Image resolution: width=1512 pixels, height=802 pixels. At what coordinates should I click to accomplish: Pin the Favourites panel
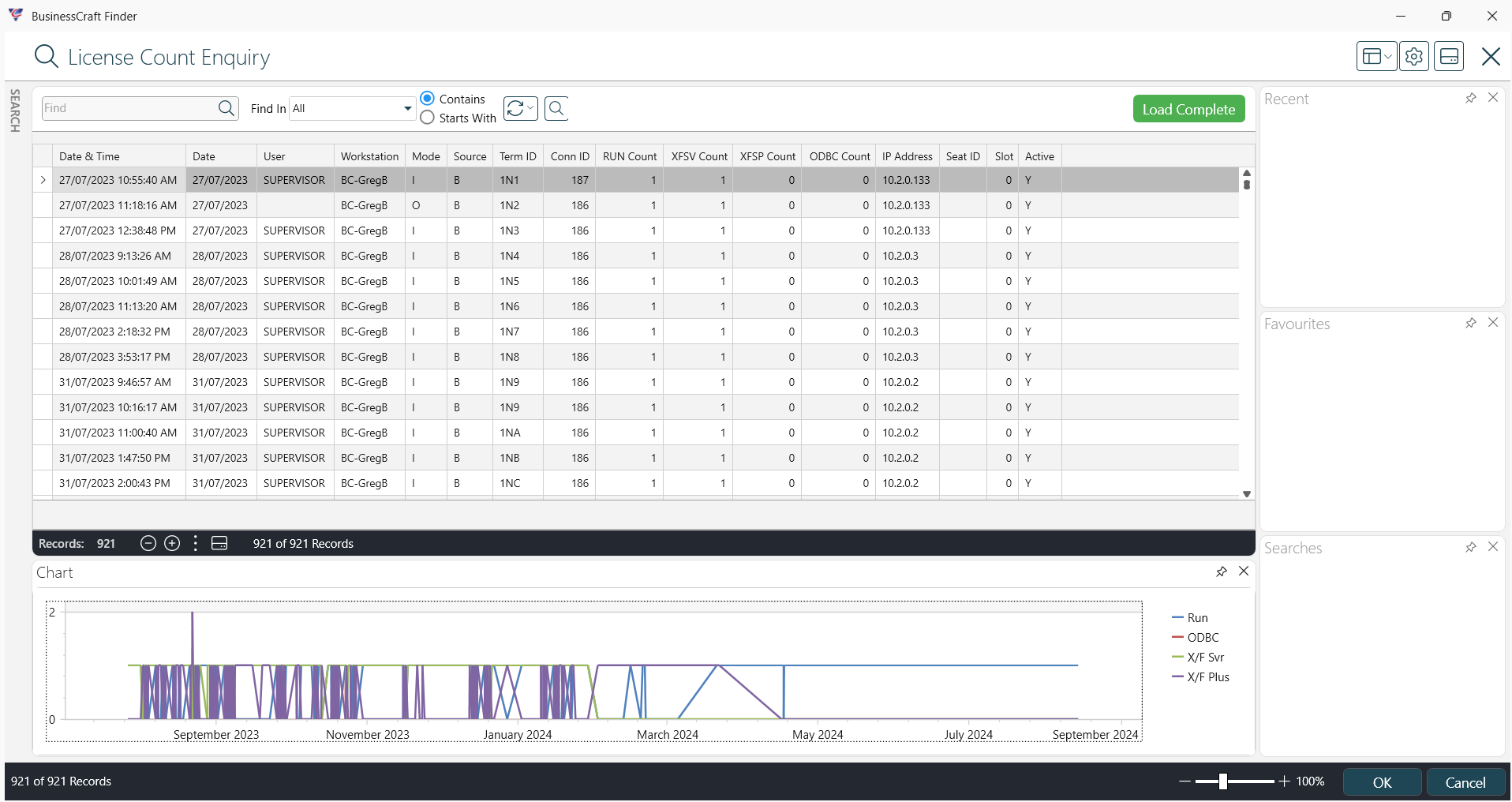pyautogui.click(x=1471, y=323)
